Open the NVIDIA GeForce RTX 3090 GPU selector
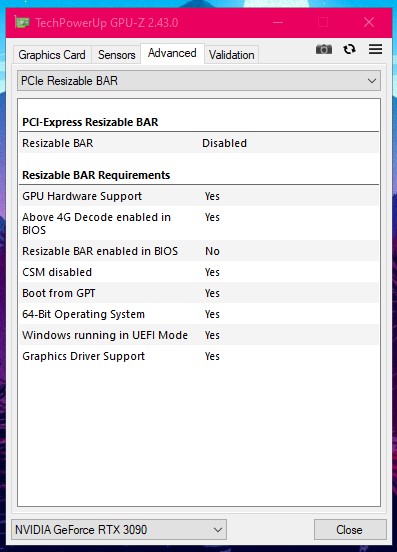The height and width of the screenshot is (552, 397). (119, 529)
